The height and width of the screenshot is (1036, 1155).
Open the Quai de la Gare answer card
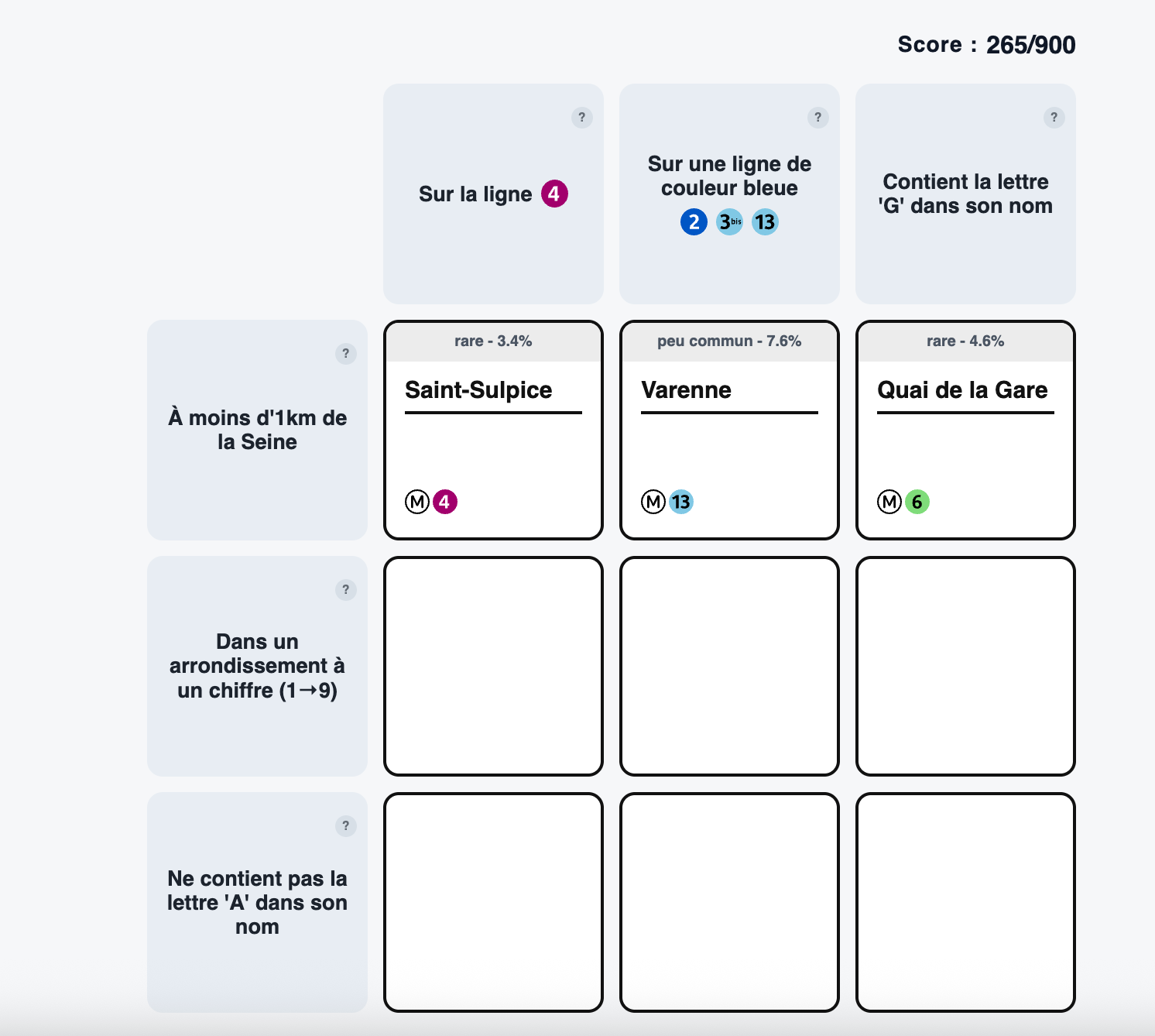965,430
